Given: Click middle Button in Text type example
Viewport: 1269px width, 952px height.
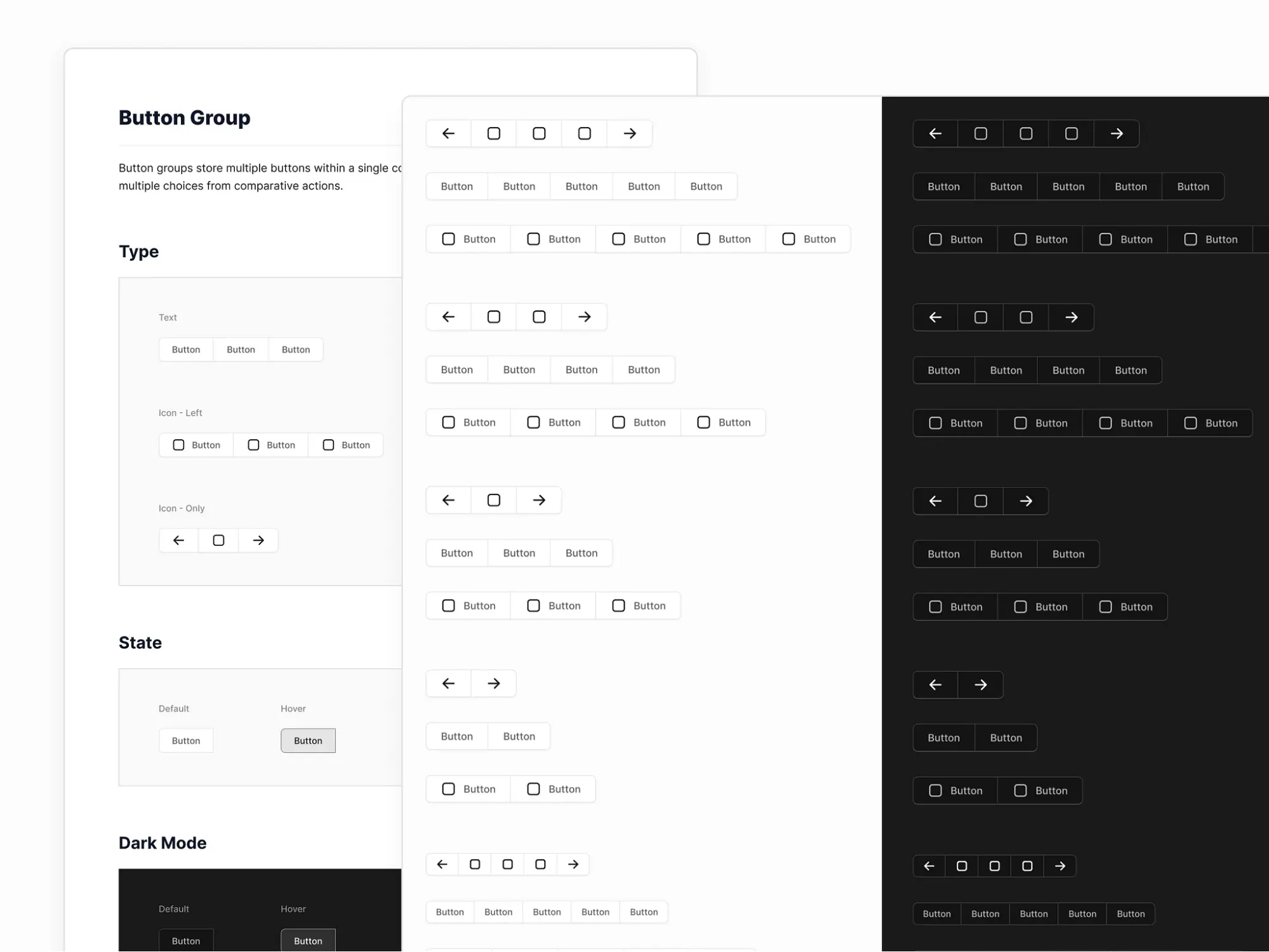Looking at the screenshot, I should tap(241, 350).
